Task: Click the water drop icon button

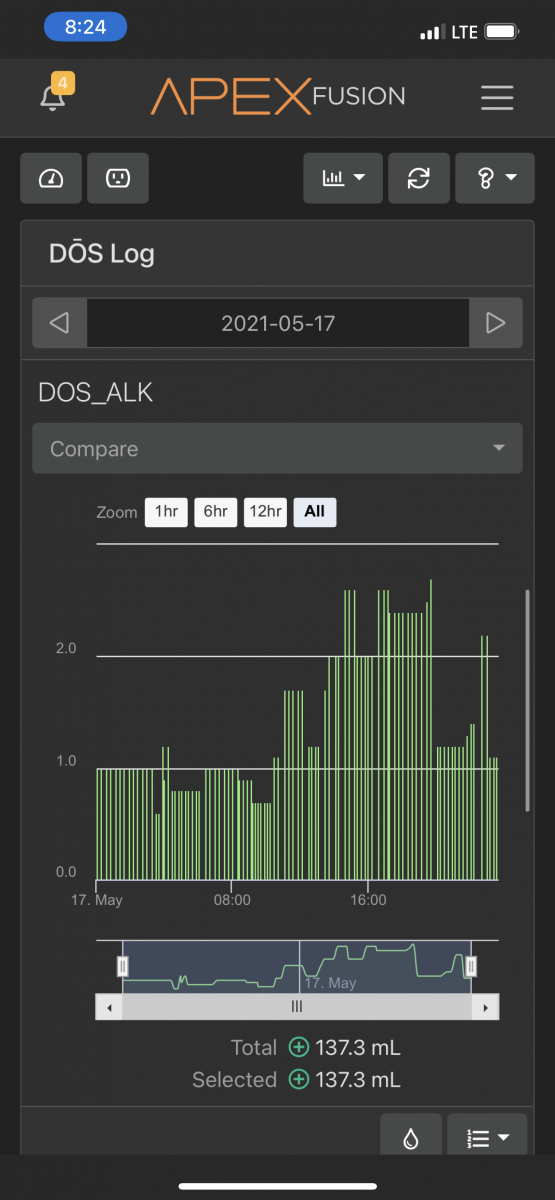Action: [x=411, y=1137]
